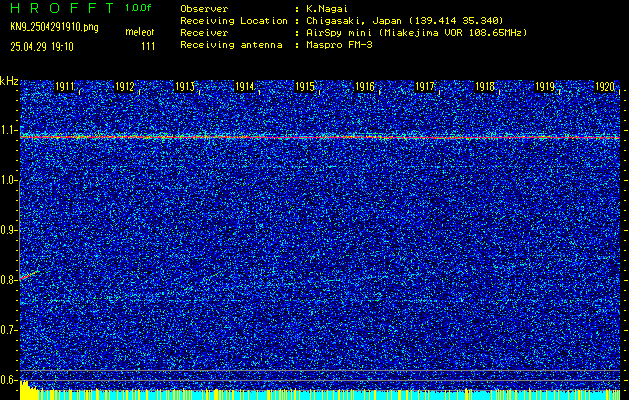
Task: Click the red carrier line near 1.09 kHz
Action: coord(320,137)
